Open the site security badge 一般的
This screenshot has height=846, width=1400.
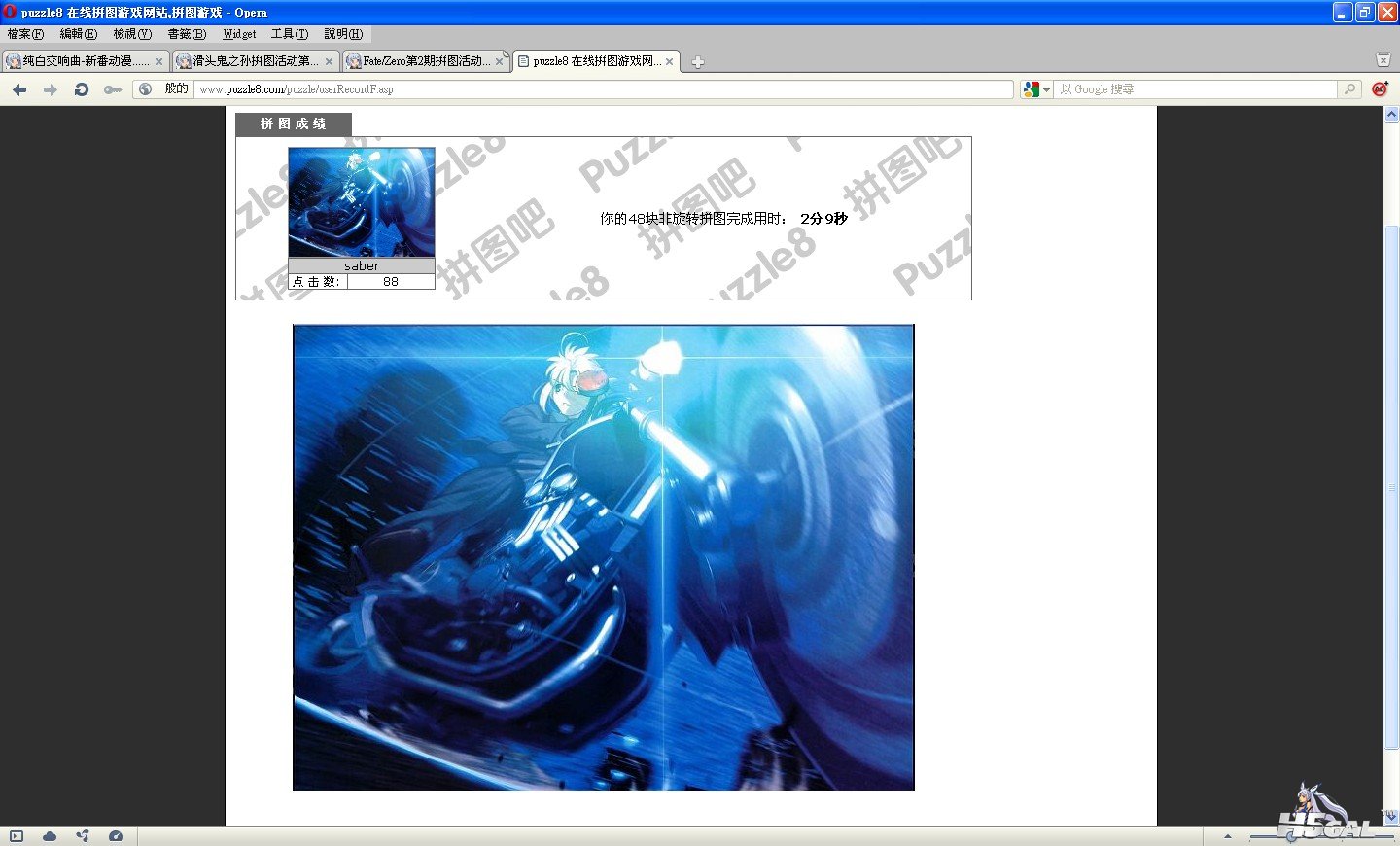tap(163, 89)
